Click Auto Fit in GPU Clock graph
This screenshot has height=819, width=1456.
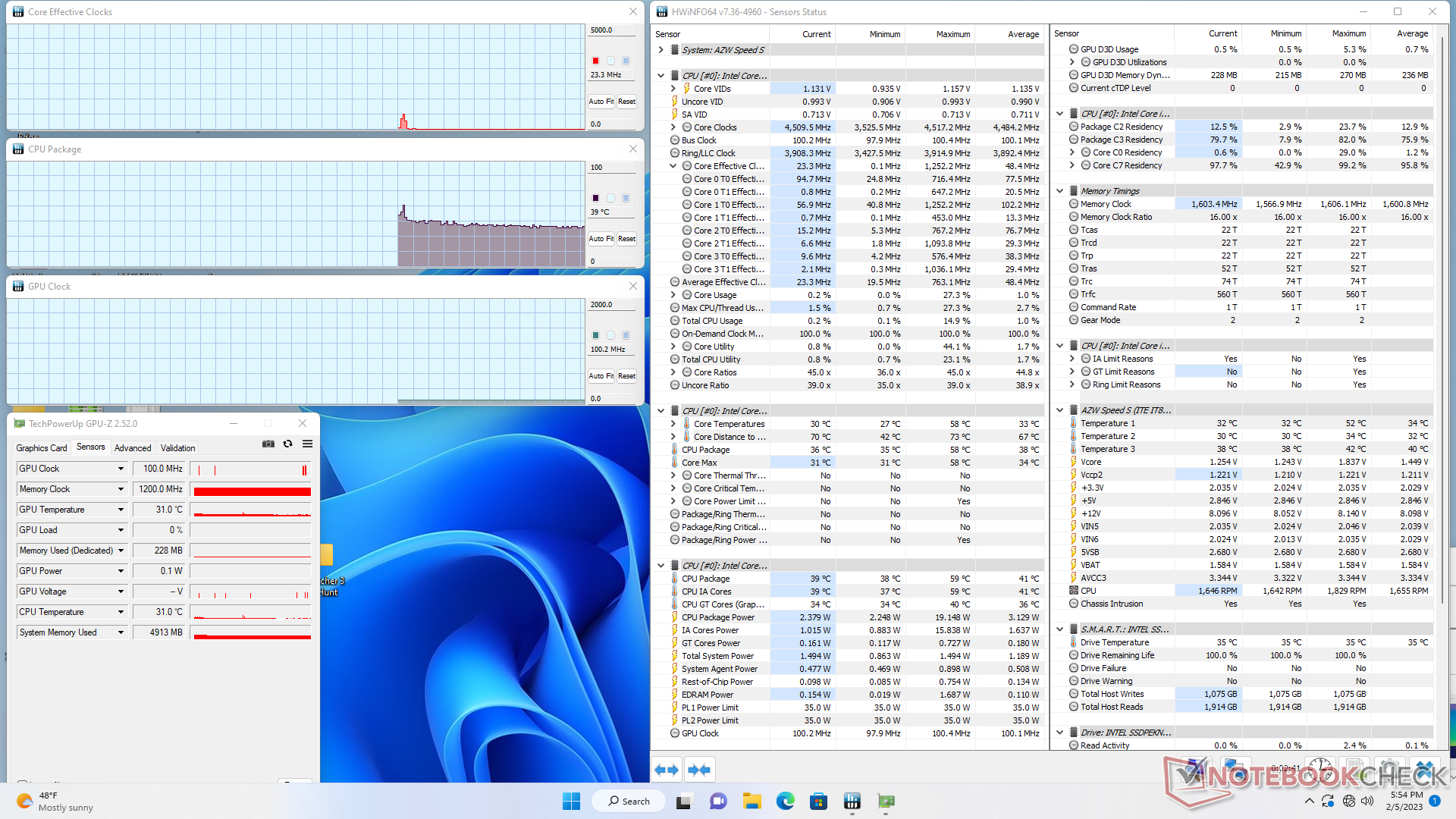click(x=601, y=376)
